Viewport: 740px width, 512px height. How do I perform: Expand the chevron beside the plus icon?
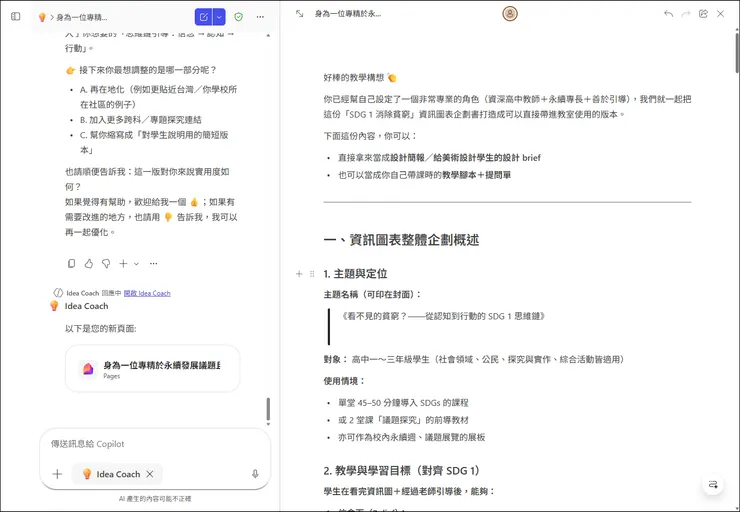(136, 264)
